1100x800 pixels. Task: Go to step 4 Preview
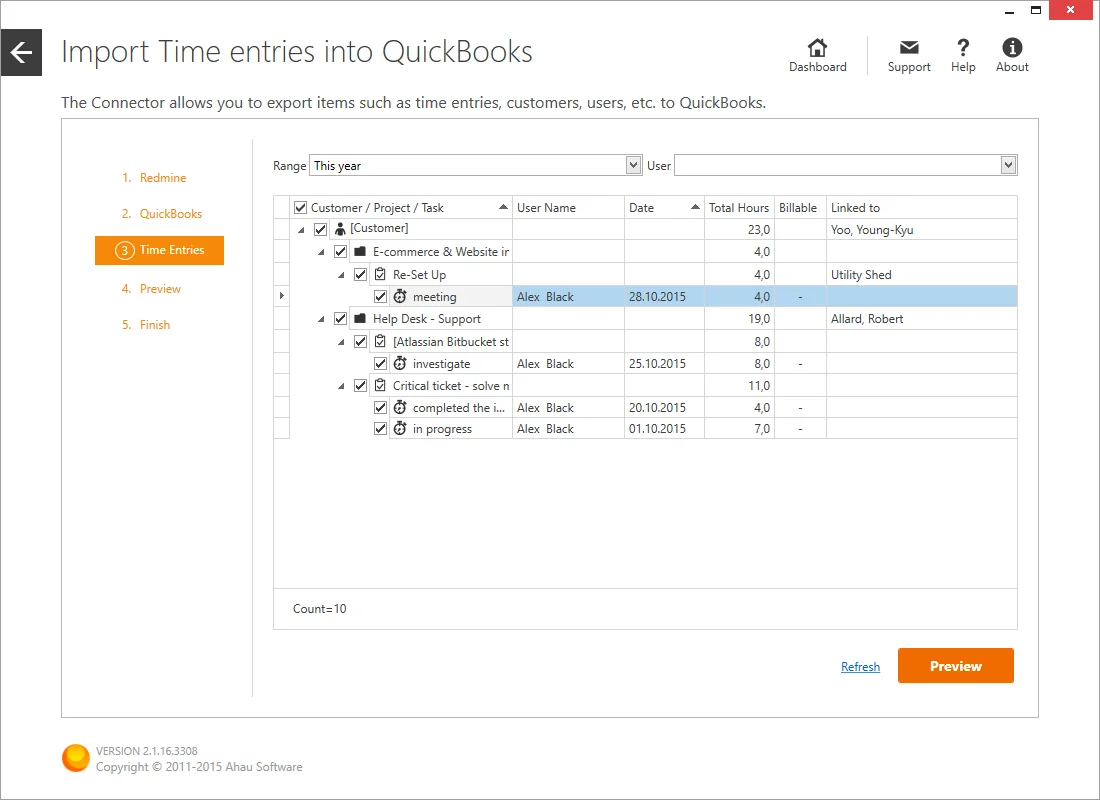coord(151,288)
